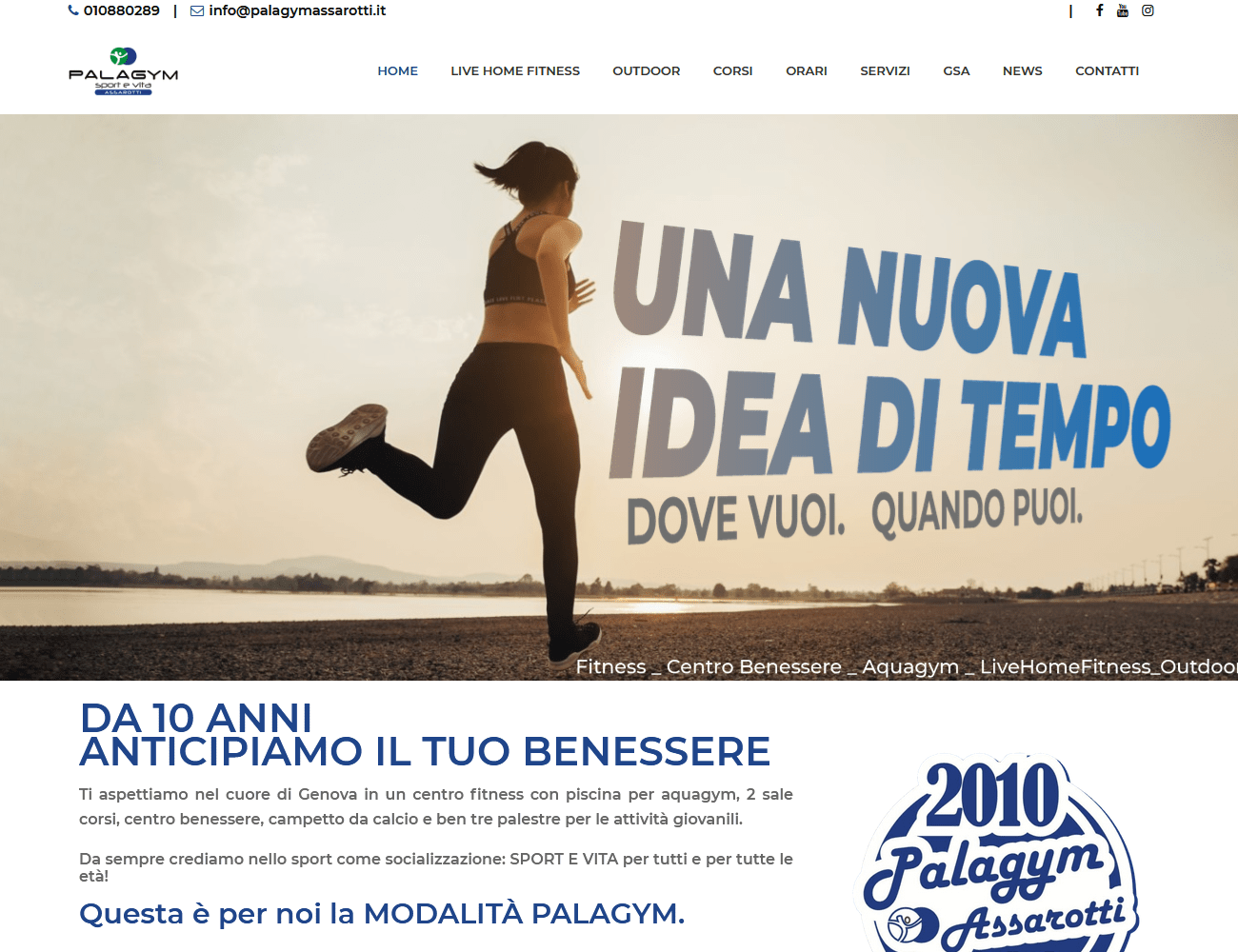The height and width of the screenshot is (952, 1238).
Task: Open the SERVIZI menu item
Action: point(885,70)
